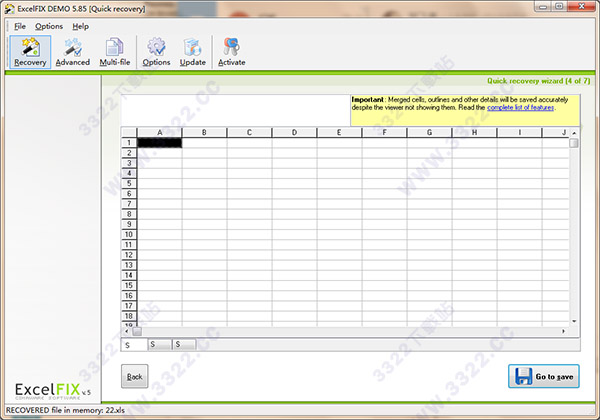Image resolution: width=600 pixels, height=420 pixels.
Task: Select row 5 header
Action: pos(129,184)
